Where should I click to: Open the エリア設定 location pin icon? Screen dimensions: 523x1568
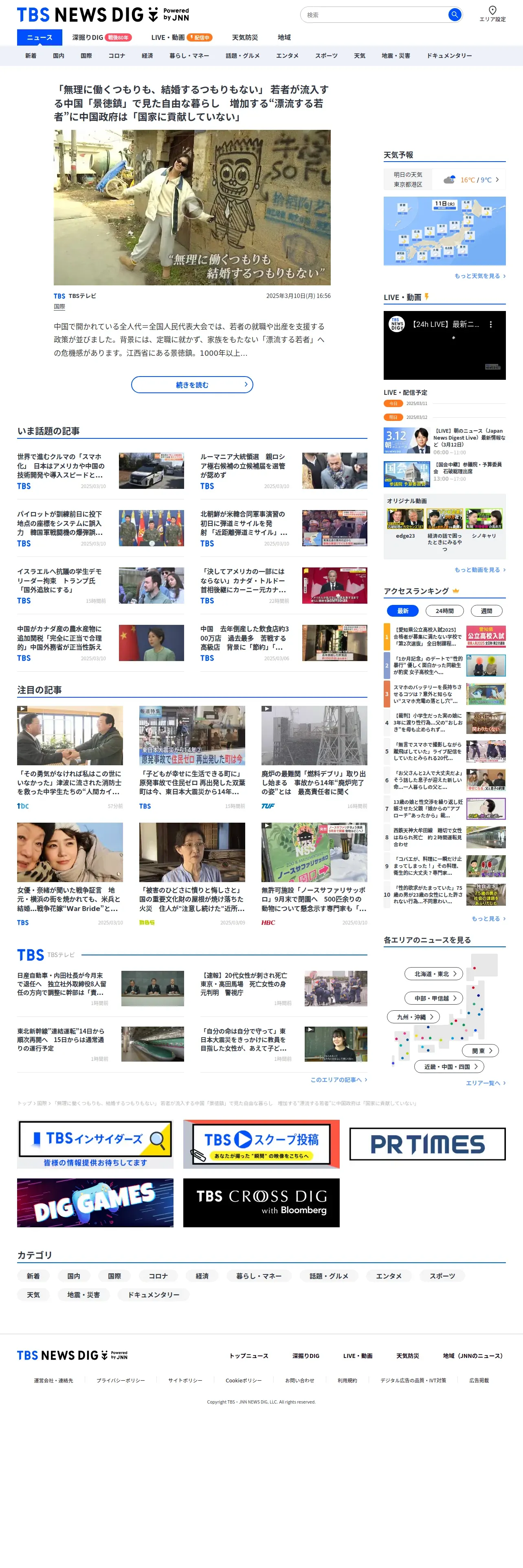[x=492, y=10]
